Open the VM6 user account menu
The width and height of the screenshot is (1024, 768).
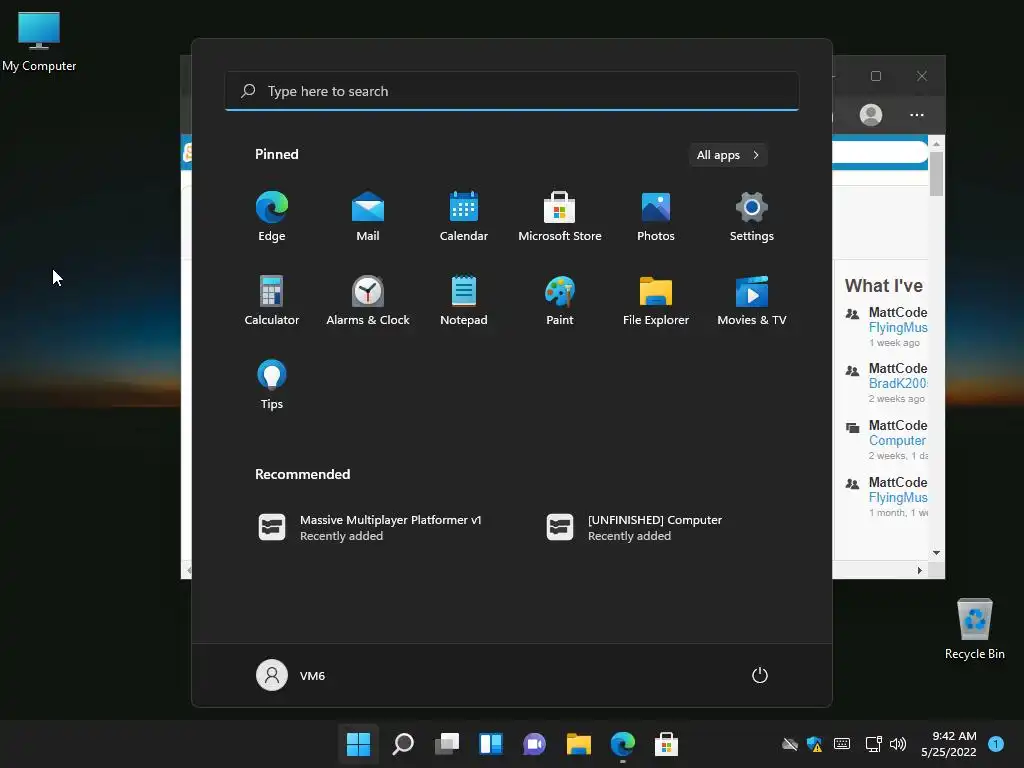point(291,675)
